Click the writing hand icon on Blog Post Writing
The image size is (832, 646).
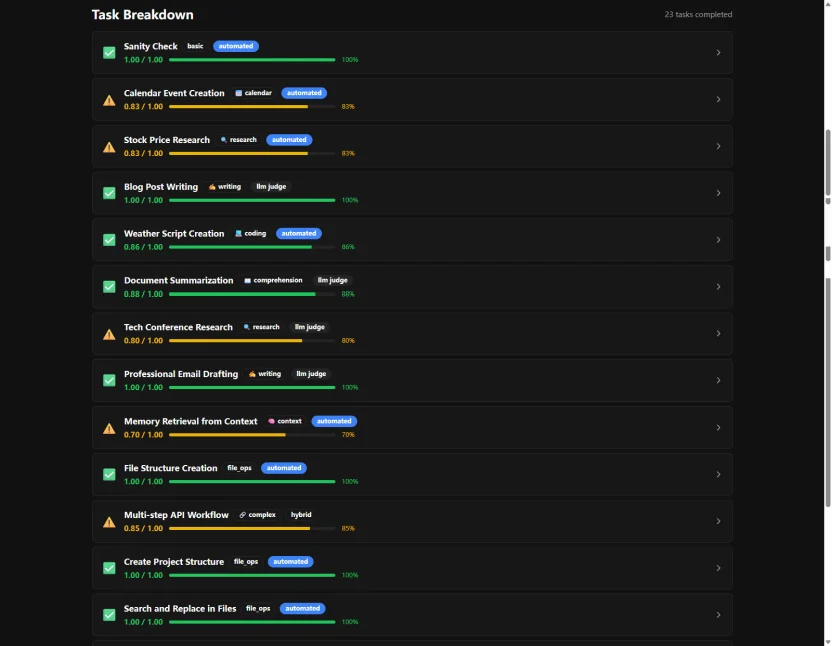pyautogui.click(x=212, y=187)
